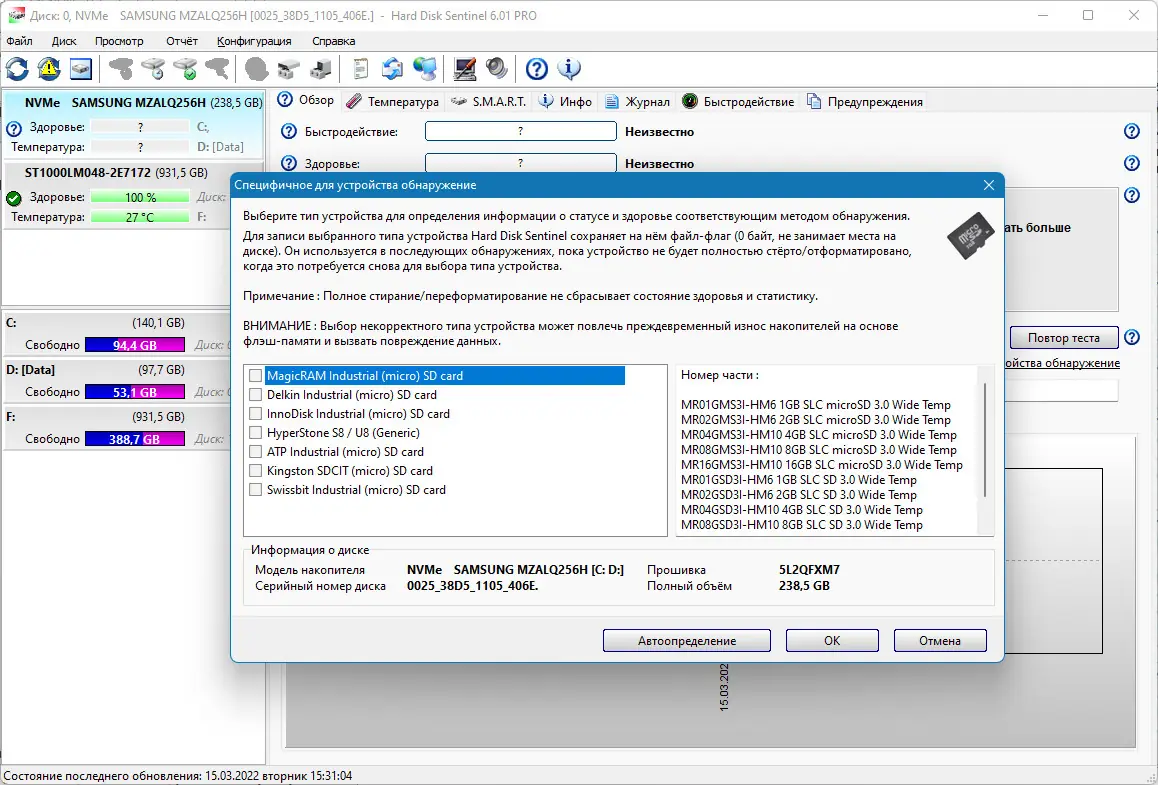Check MagicRAM Industrial (micro) SD card

click(256, 376)
